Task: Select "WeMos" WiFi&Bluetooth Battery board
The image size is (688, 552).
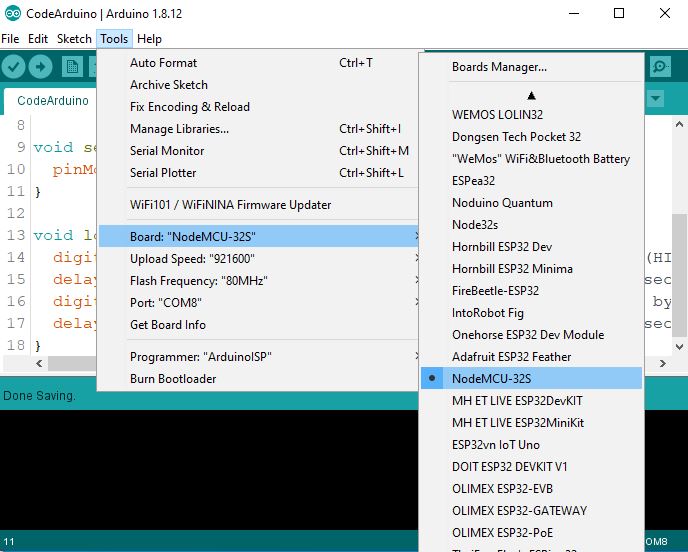Action: click(x=531, y=158)
